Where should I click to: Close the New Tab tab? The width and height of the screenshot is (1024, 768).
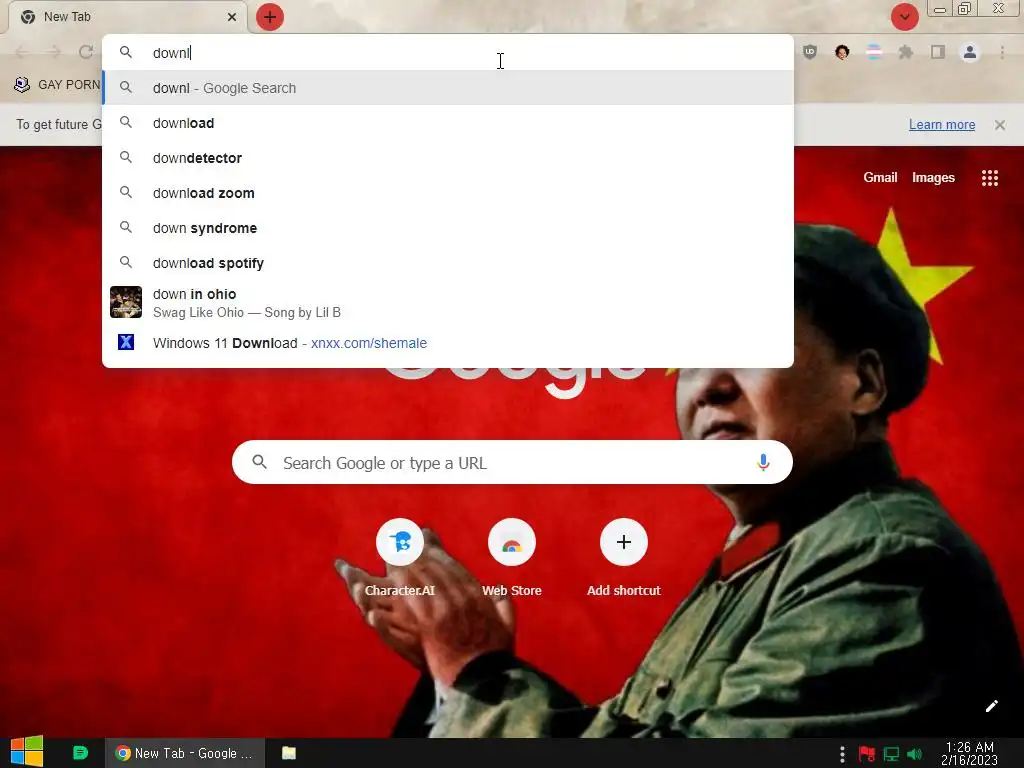(x=232, y=17)
